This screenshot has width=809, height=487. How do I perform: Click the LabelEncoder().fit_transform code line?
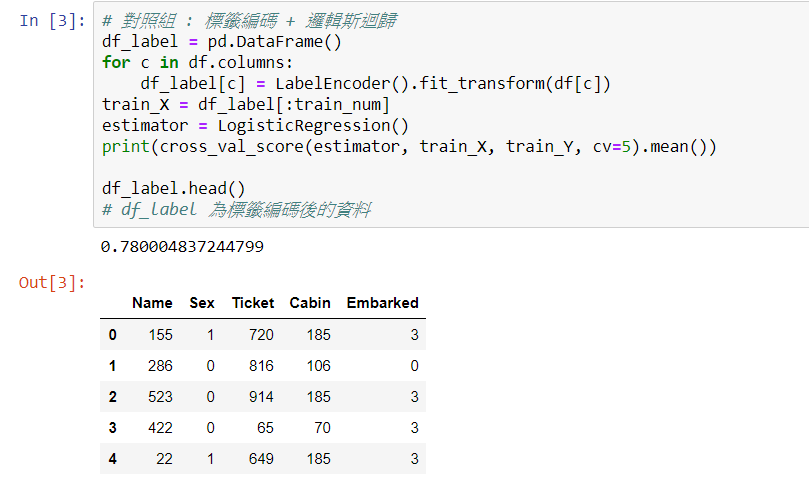[x=375, y=84]
